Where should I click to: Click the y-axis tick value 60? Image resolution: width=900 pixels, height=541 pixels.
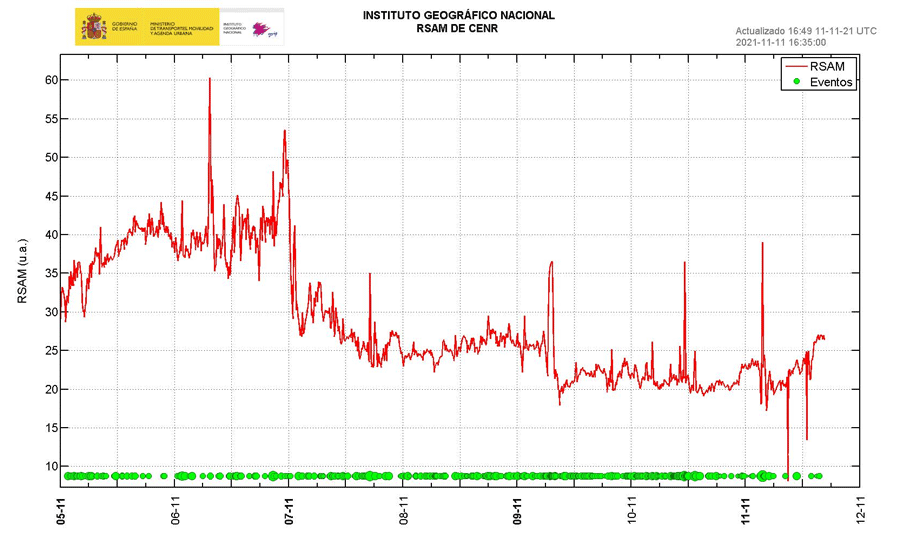52,80
